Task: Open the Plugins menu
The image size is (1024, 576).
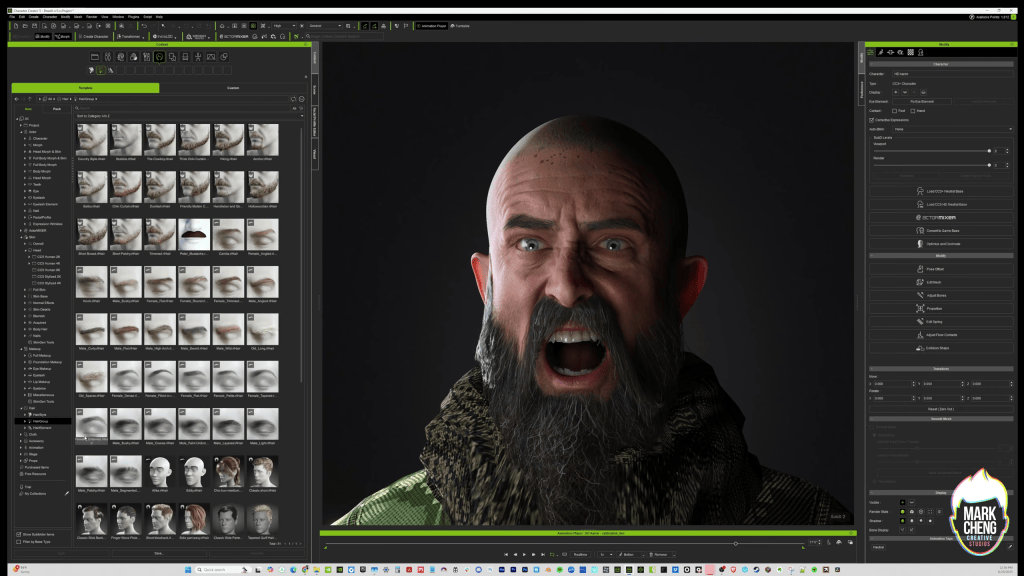Action: coord(133,17)
